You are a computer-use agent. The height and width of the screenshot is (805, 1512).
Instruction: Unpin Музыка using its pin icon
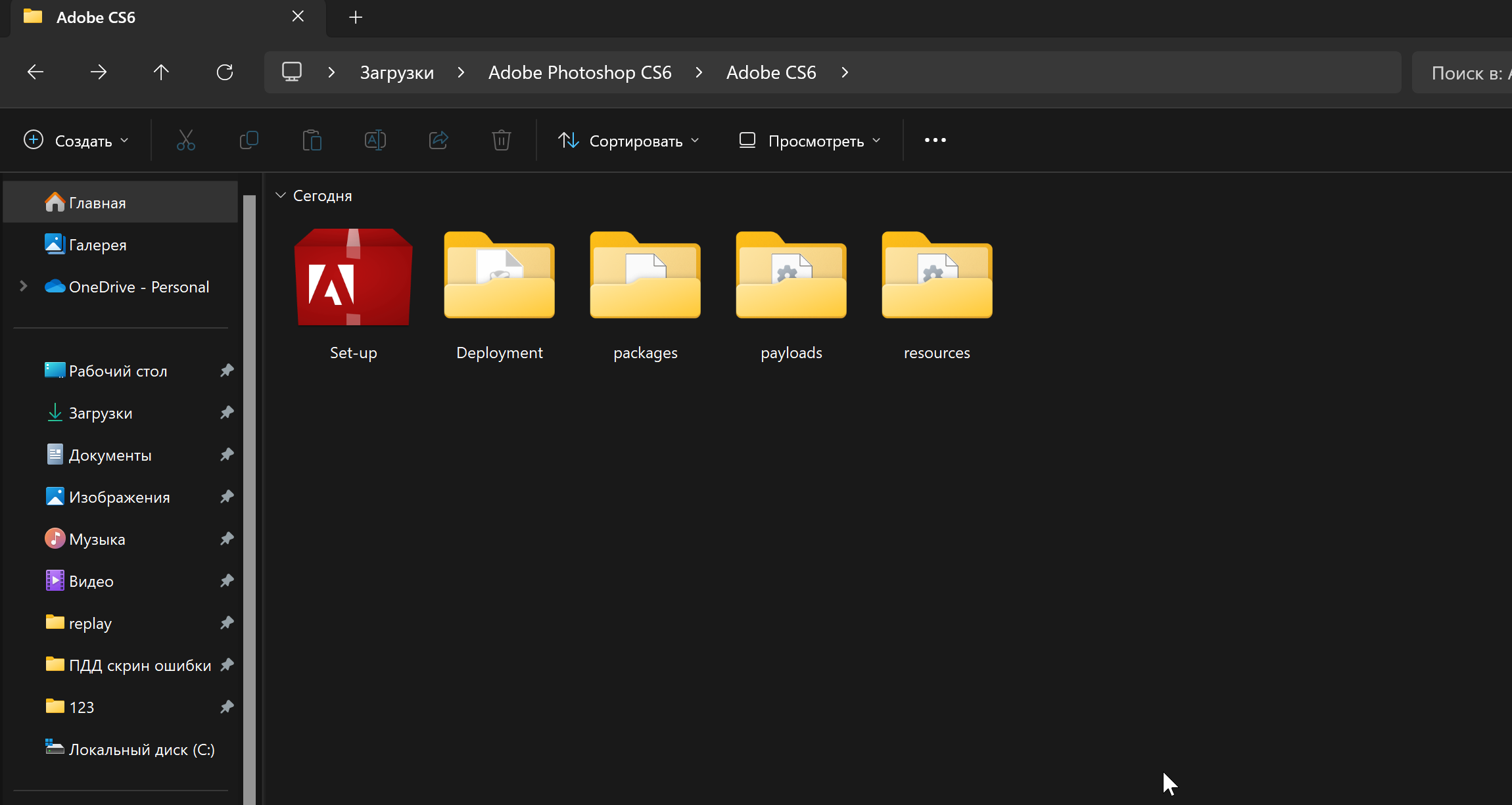pos(227,539)
